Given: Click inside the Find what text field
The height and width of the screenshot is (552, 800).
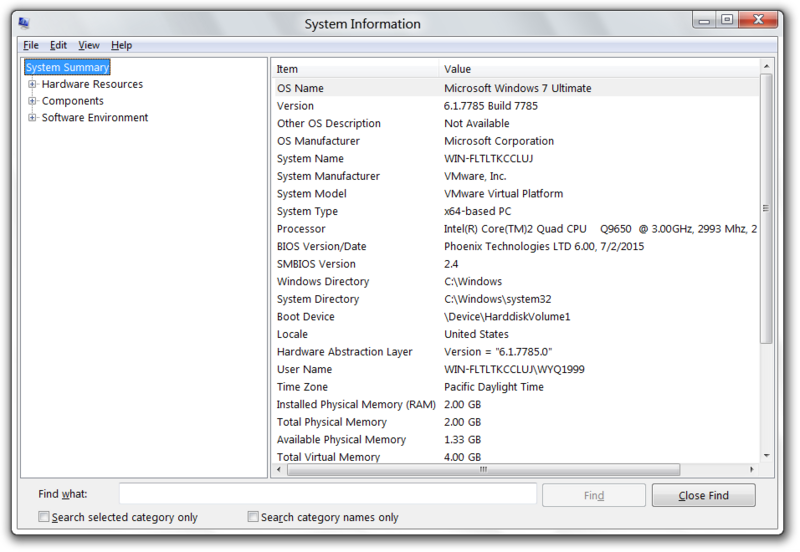Looking at the screenshot, I should [x=328, y=494].
